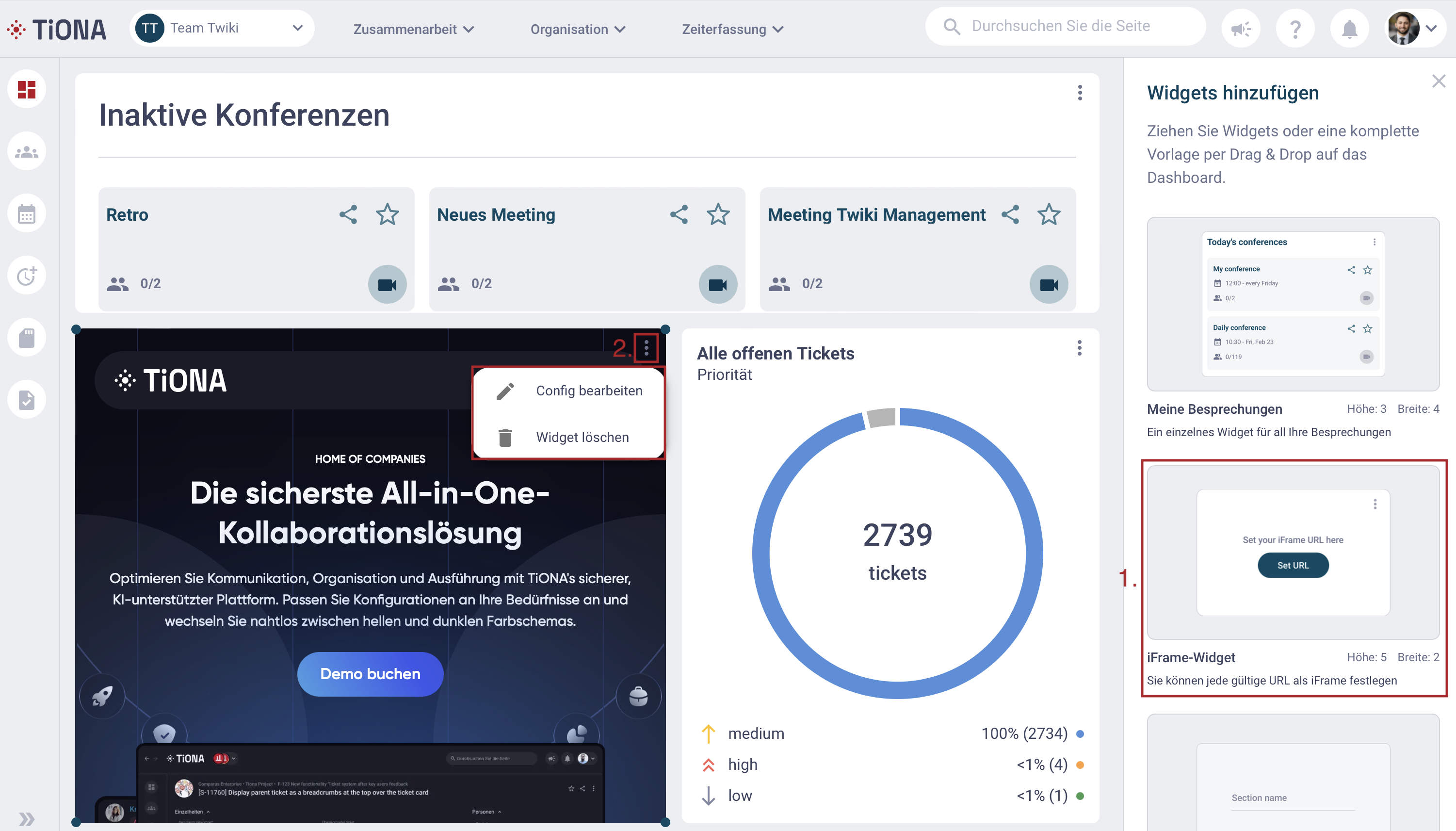Click the medium priority legend row
Viewport: 1456px width, 831px height.
click(x=892, y=733)
